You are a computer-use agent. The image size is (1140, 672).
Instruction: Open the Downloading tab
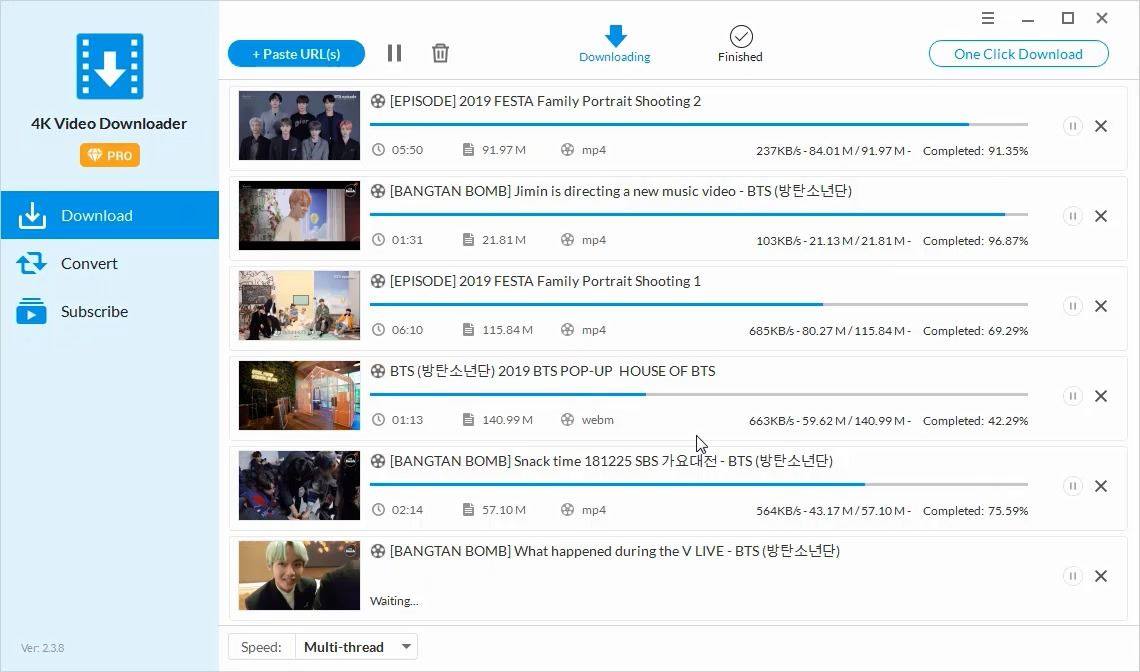coord(614,44)
